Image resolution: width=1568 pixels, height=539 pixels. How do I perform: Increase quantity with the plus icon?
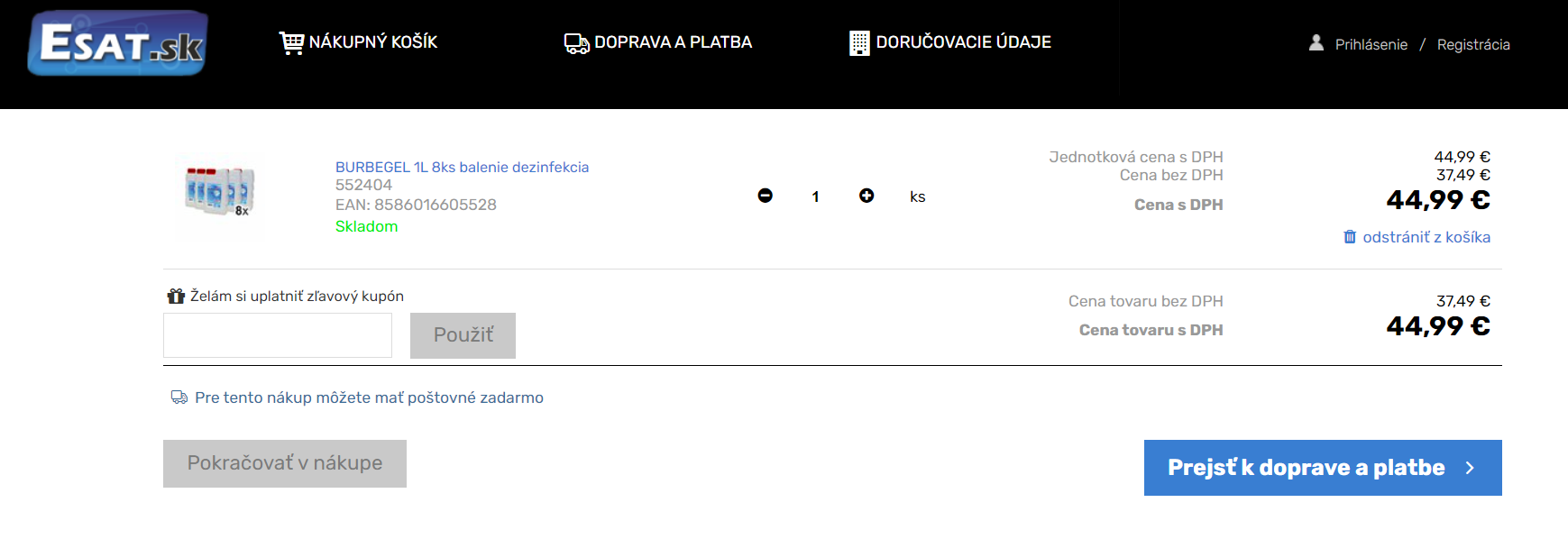(x=866, y=196)
